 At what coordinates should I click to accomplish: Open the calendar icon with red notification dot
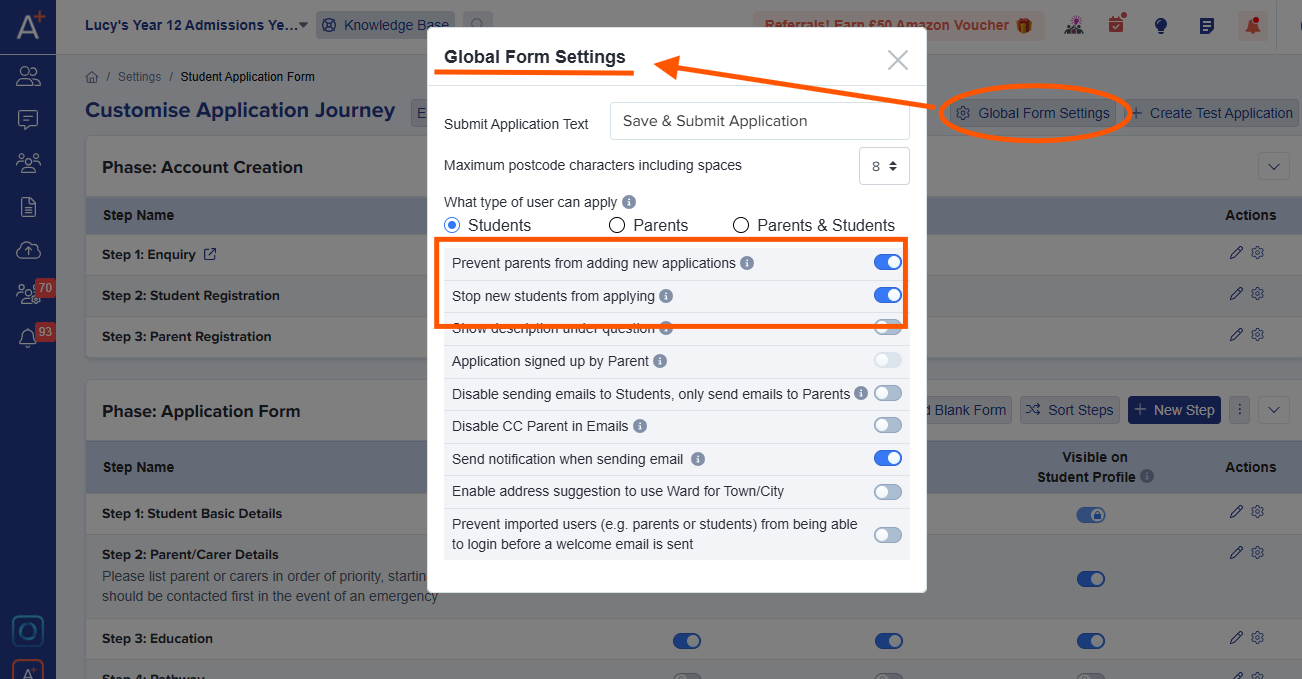1115,24
